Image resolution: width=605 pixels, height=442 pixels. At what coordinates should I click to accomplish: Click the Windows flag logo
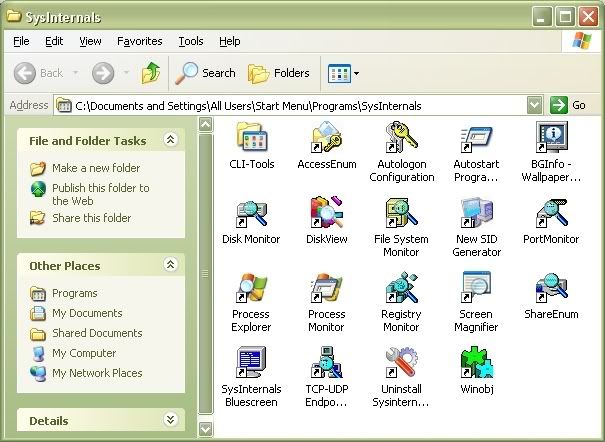(x=581, y=41)
